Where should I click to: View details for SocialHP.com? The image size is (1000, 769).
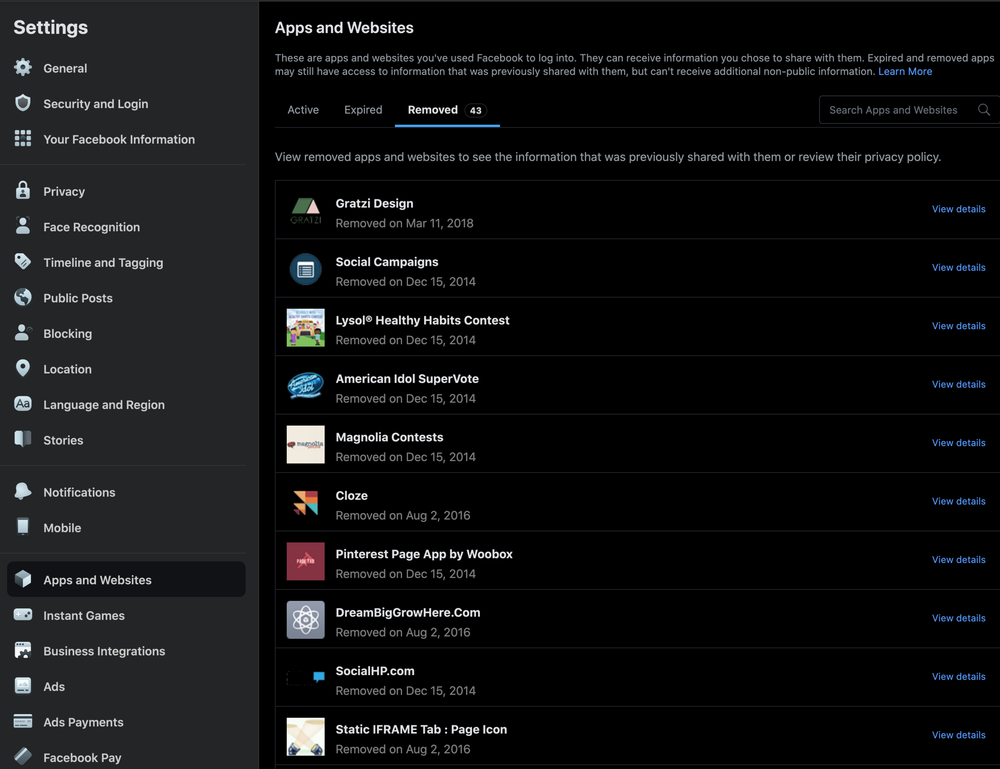coord(959,677)
